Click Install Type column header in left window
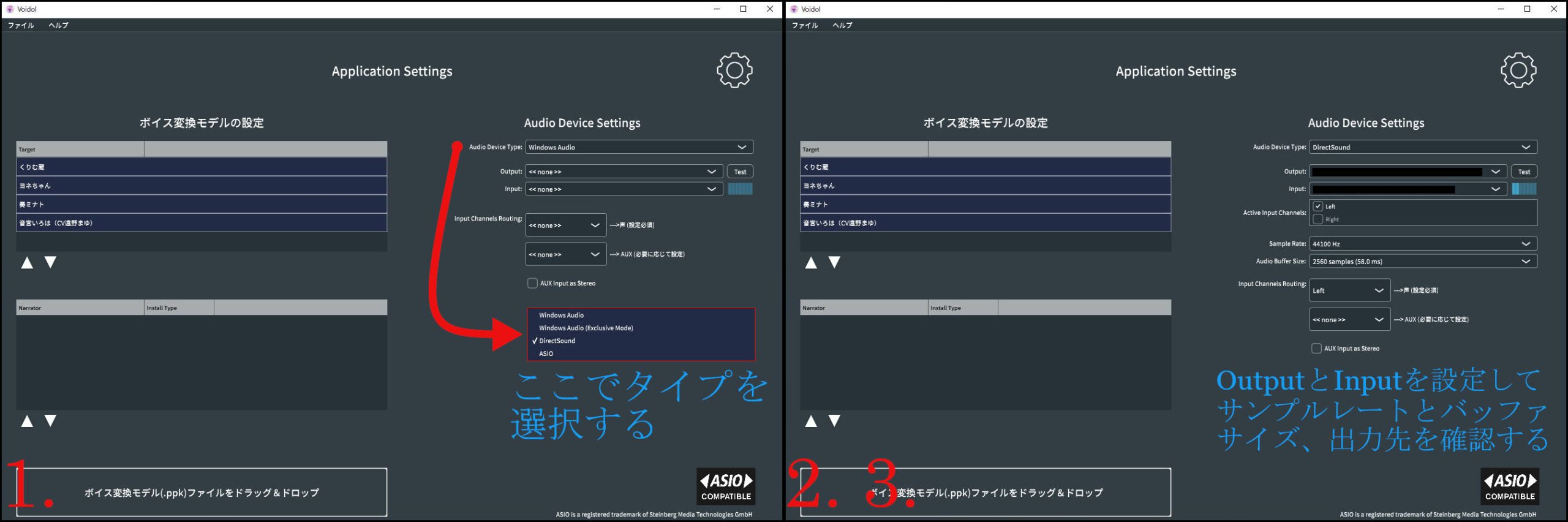 coord(179,308)
